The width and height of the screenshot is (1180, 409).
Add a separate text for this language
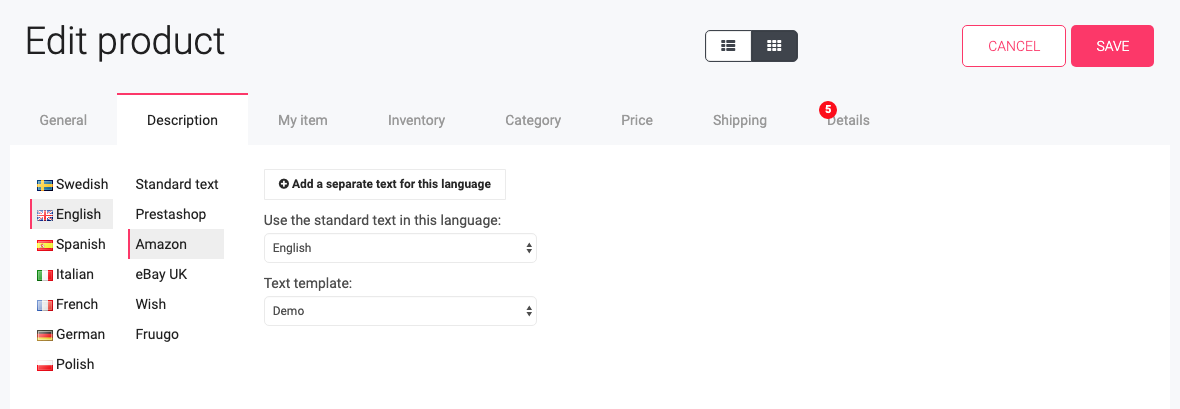pyautogui.click(x=385, y=184)
